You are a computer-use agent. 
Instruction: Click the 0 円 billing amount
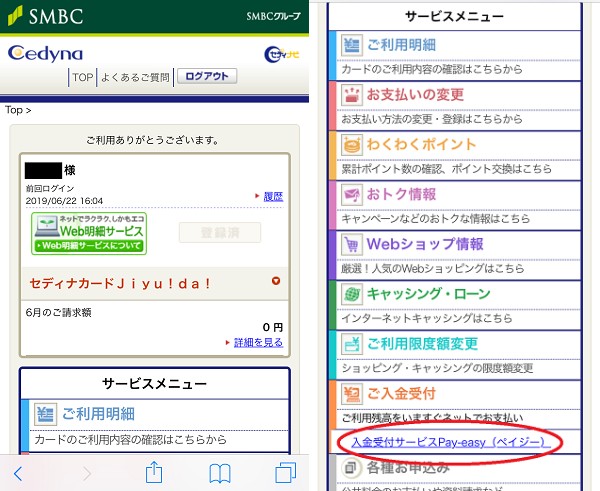tap(273, 327)
